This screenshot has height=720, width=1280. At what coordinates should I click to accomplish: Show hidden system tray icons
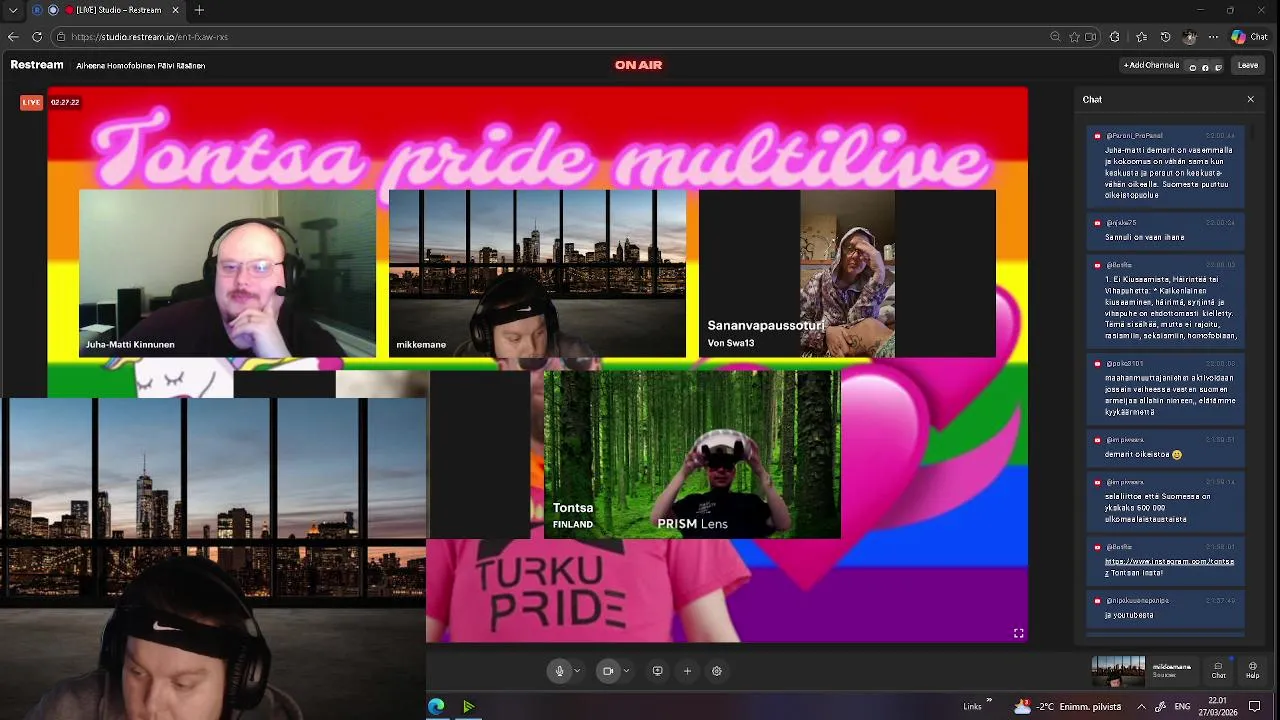tap(1141, 707)
